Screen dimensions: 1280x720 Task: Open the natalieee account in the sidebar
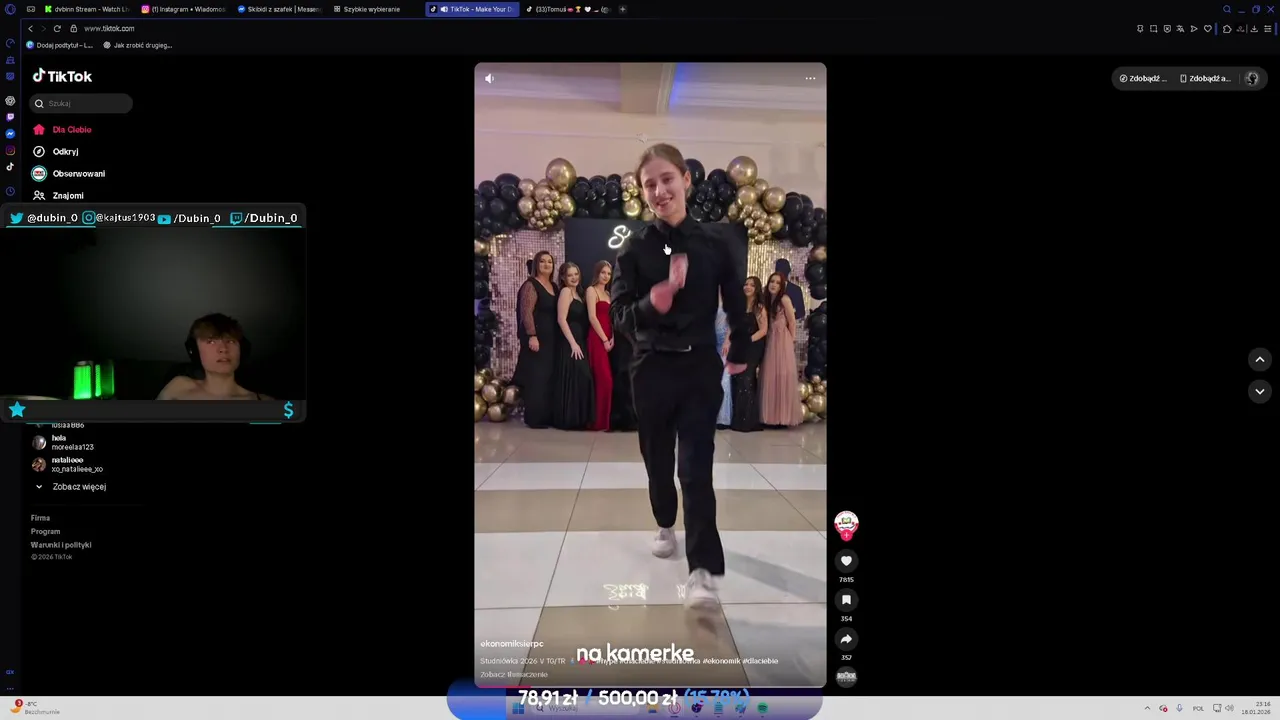tap(68, 464)
